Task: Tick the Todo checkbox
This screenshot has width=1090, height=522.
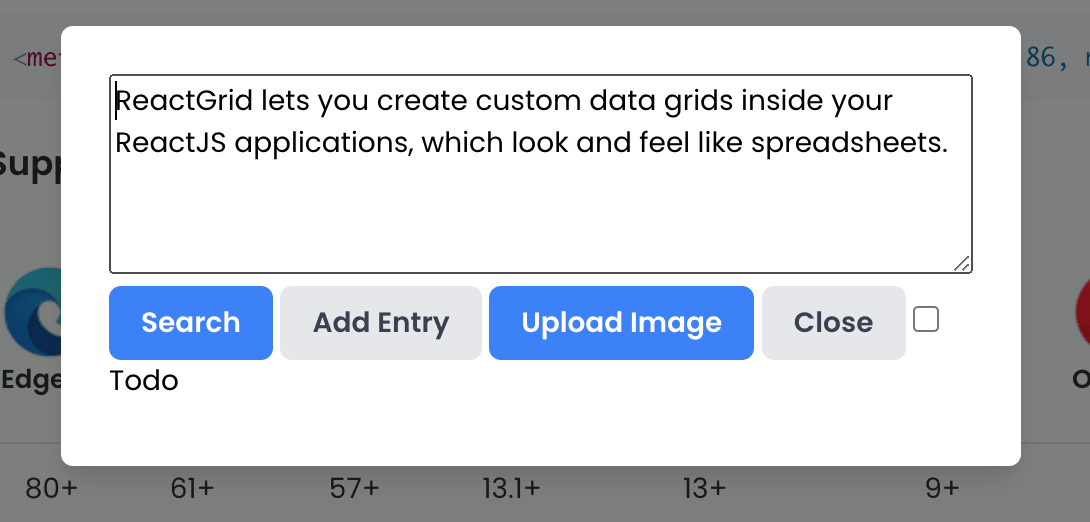Action: click(926, 320)
